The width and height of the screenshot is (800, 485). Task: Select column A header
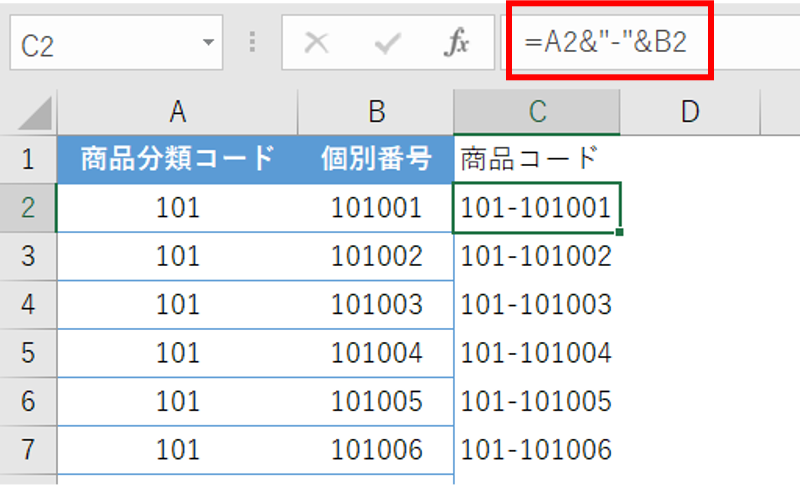[x=178, y=111]
